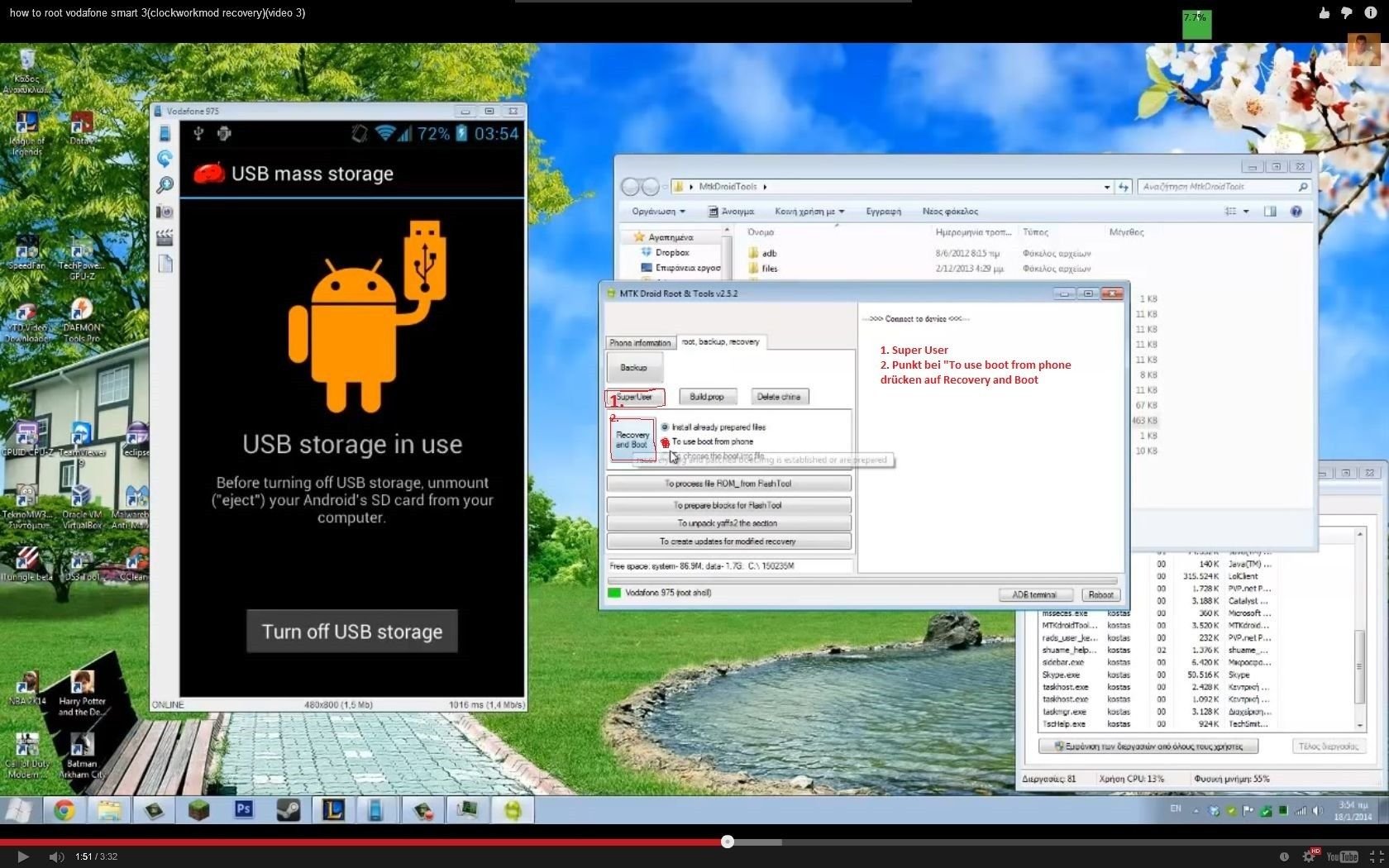The image size is (1389, 868).
Task: Open Dropbox in Explorer favorites
Action: (671, 252)
